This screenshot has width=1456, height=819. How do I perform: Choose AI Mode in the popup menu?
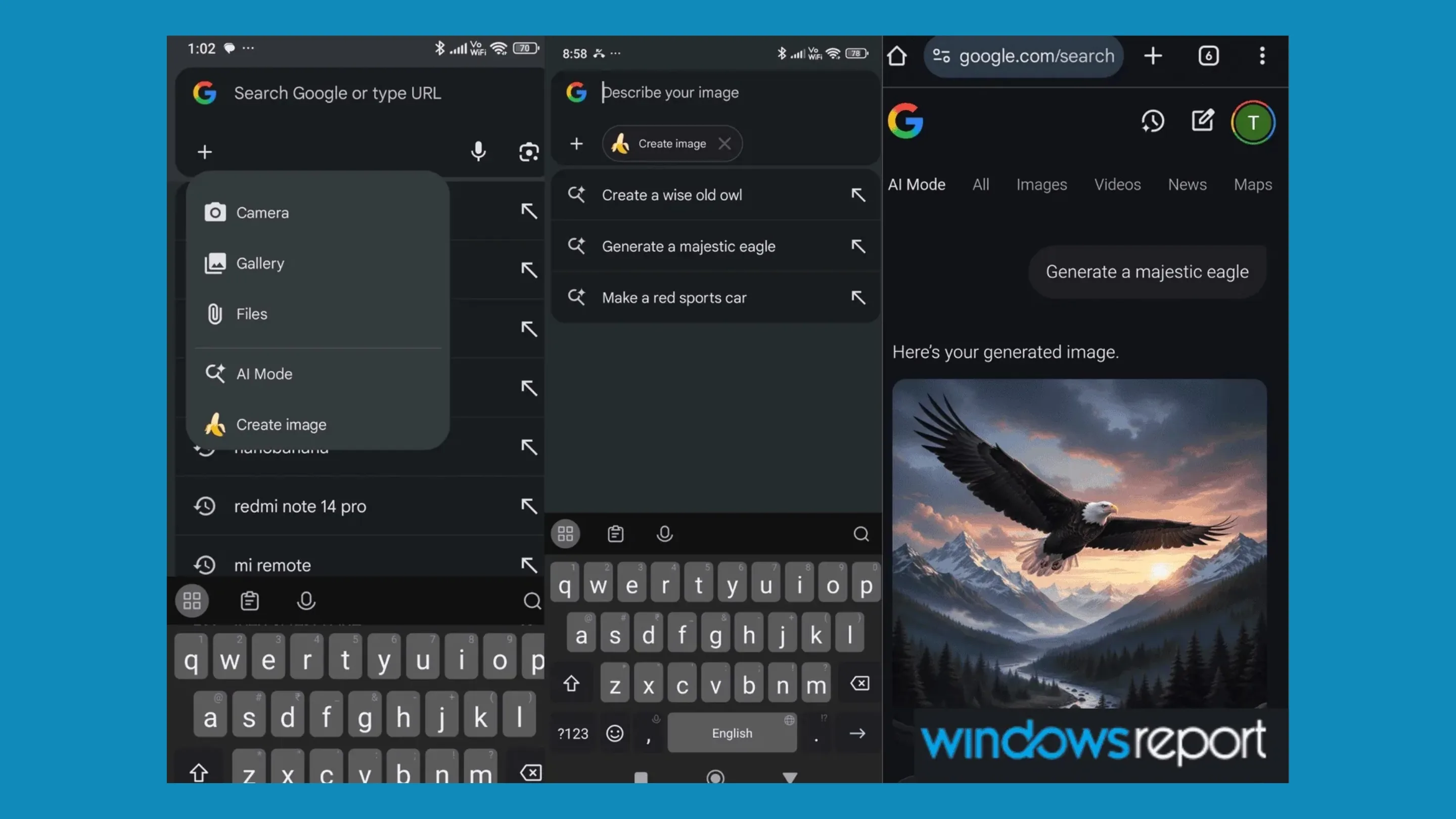pos(264,374)
